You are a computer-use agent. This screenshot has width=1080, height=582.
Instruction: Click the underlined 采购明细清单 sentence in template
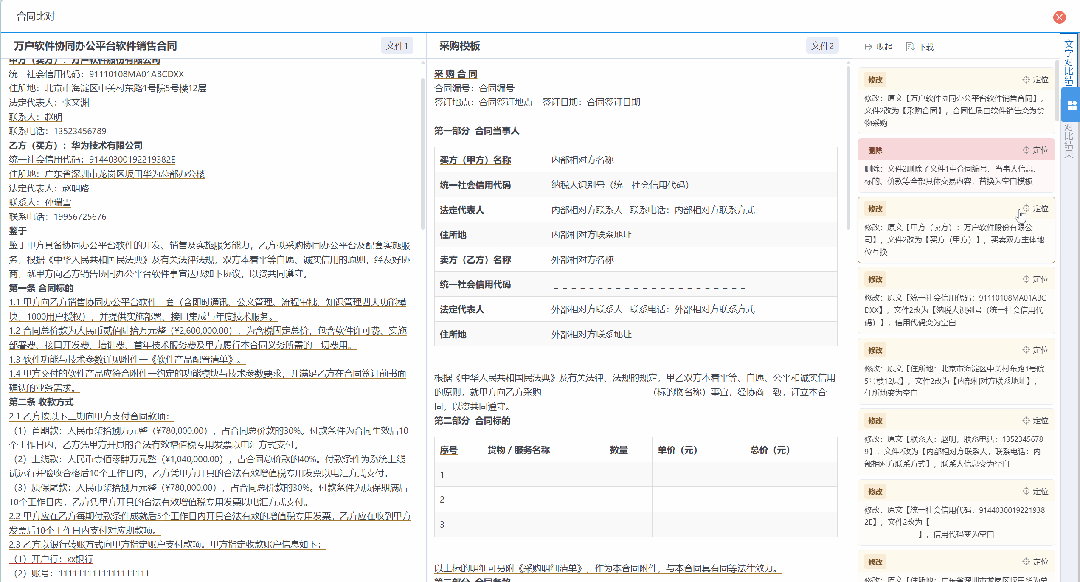[608, 568]
